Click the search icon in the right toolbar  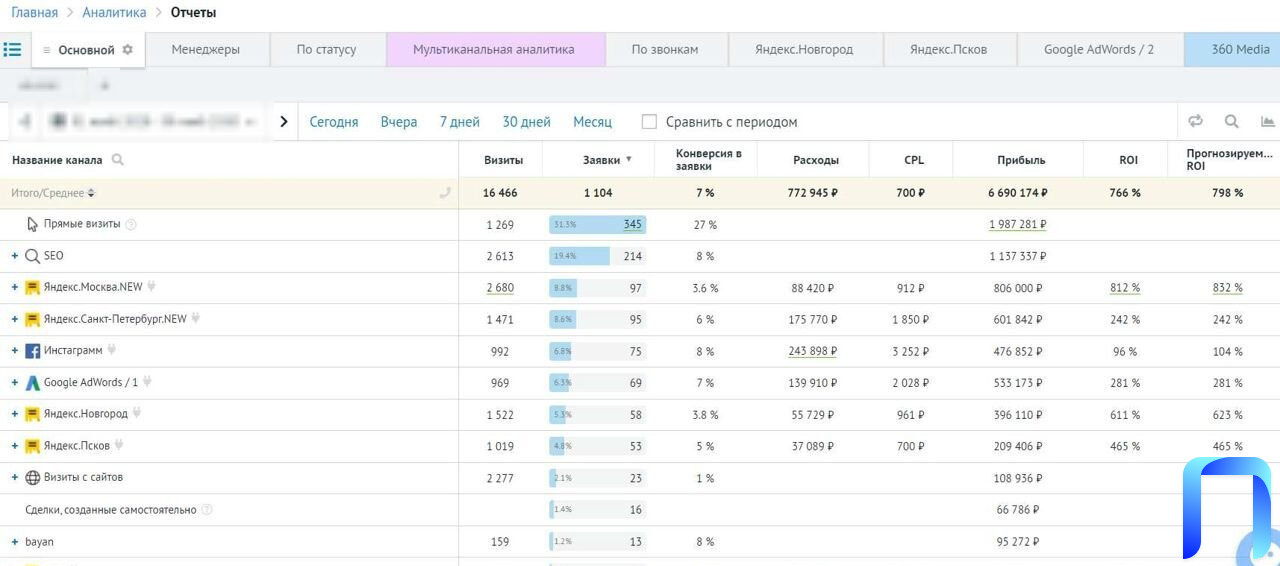1232,121
